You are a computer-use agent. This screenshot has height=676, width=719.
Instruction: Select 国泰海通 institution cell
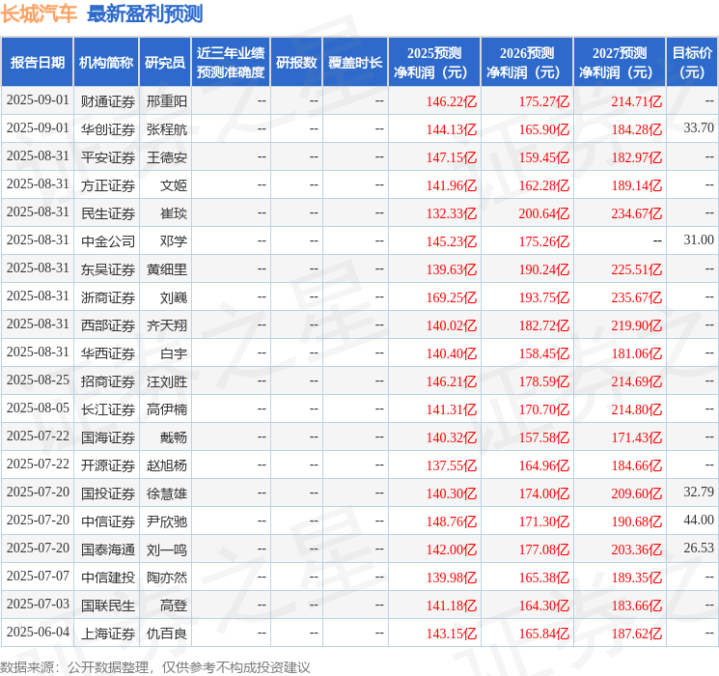(x=108, y=549)
